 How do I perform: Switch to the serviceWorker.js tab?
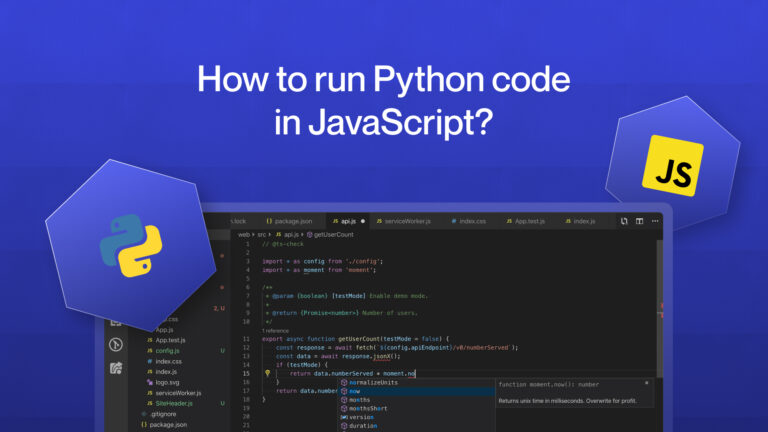pyautogui.click(x=406, y=221)
